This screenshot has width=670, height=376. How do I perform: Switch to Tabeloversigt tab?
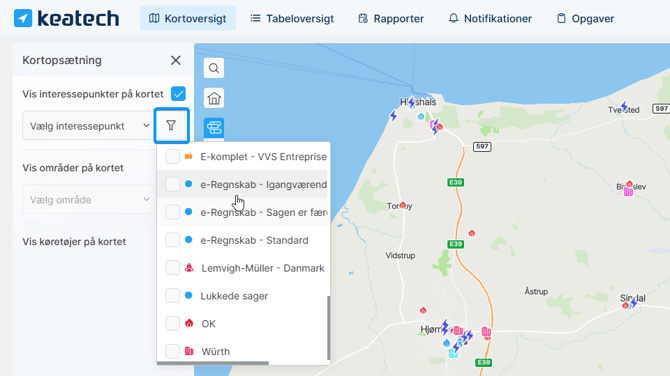[292, 18]
